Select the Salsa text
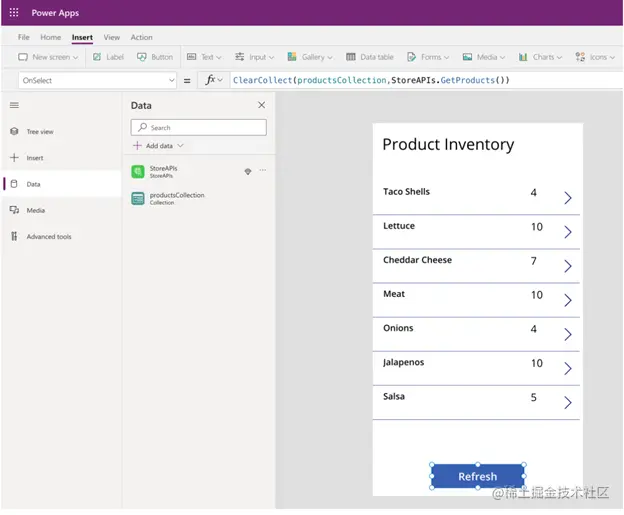 [394, 396]
